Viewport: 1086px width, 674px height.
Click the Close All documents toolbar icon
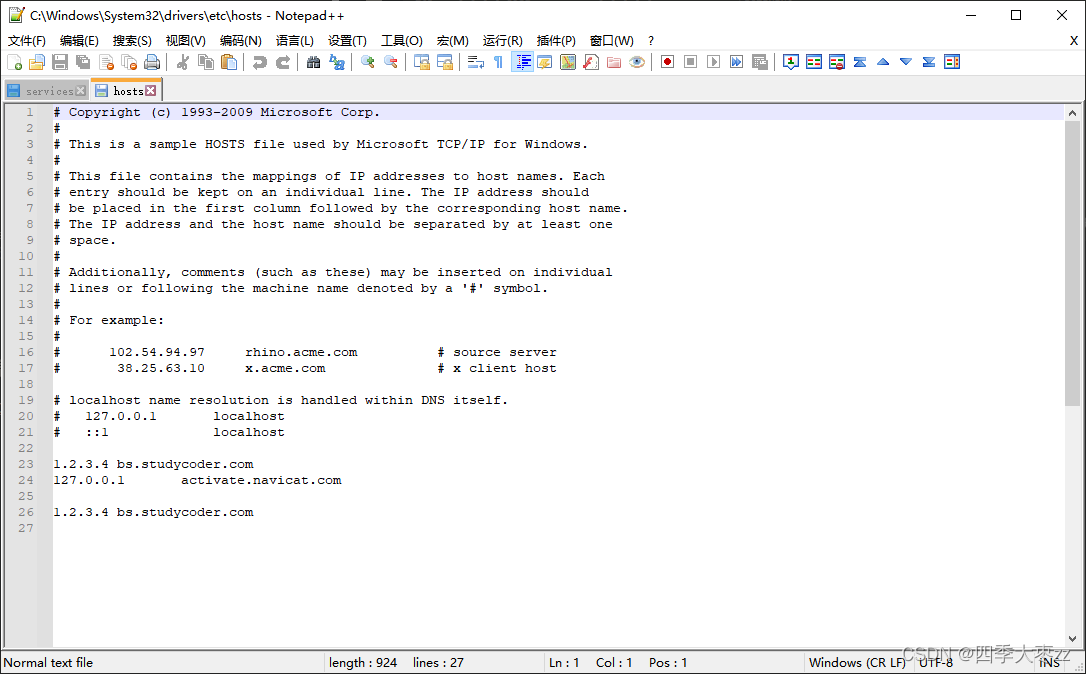pos(129,62)
